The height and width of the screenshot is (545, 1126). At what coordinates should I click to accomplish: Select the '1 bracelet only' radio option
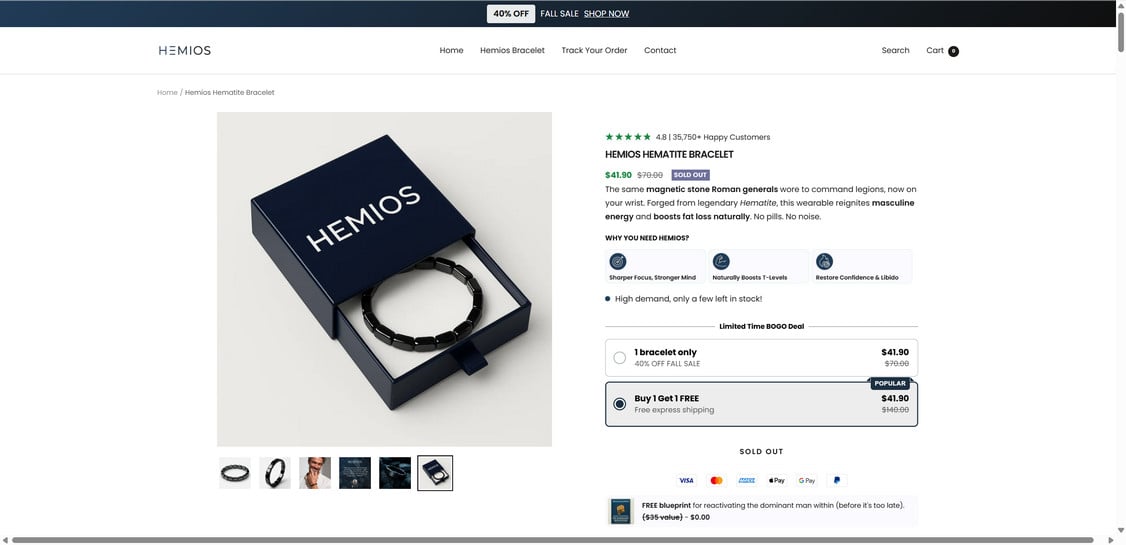(x=620, y=357)
